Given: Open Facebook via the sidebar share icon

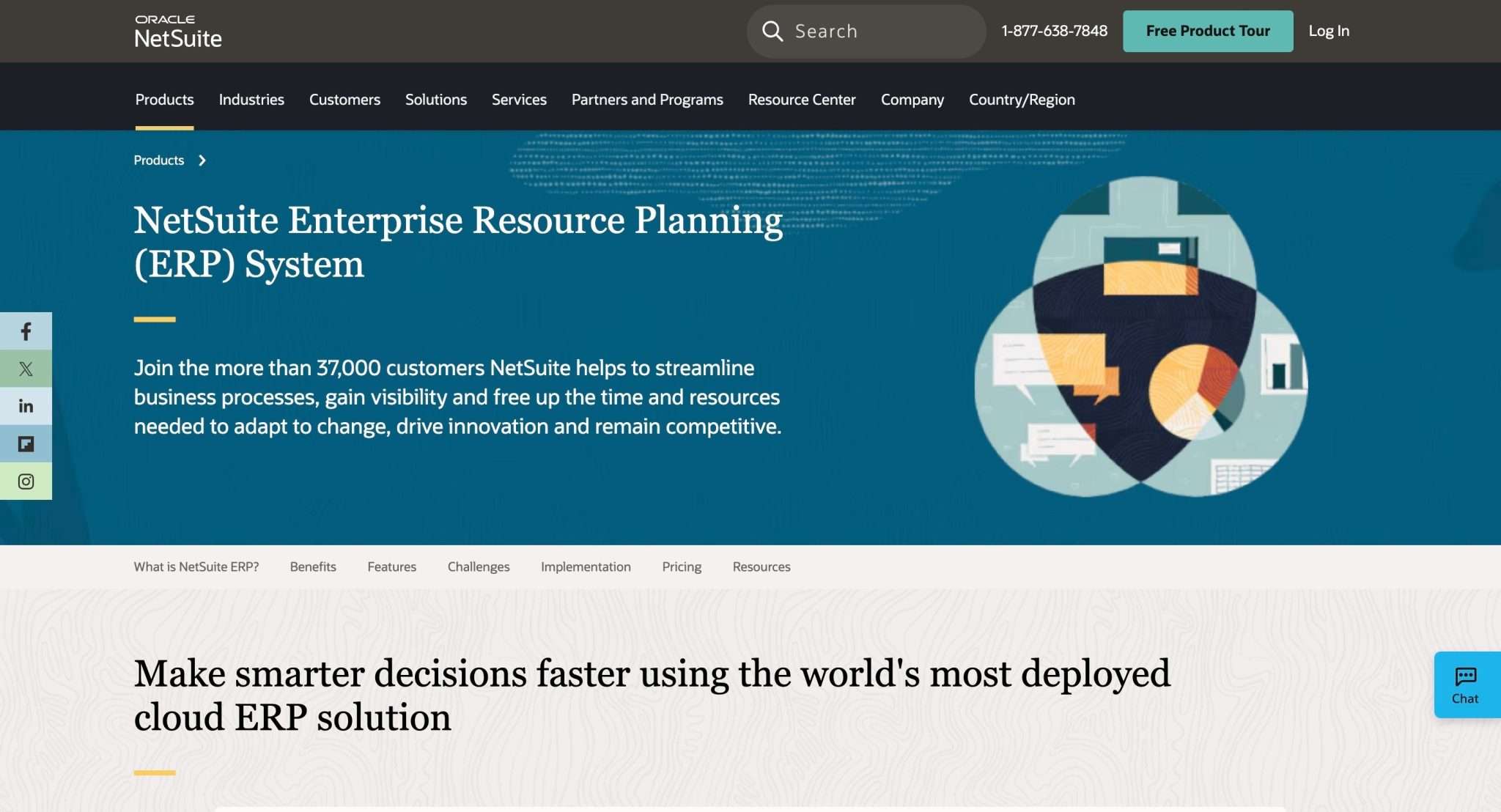Looking at the screenshot, I should pos(26,331).
